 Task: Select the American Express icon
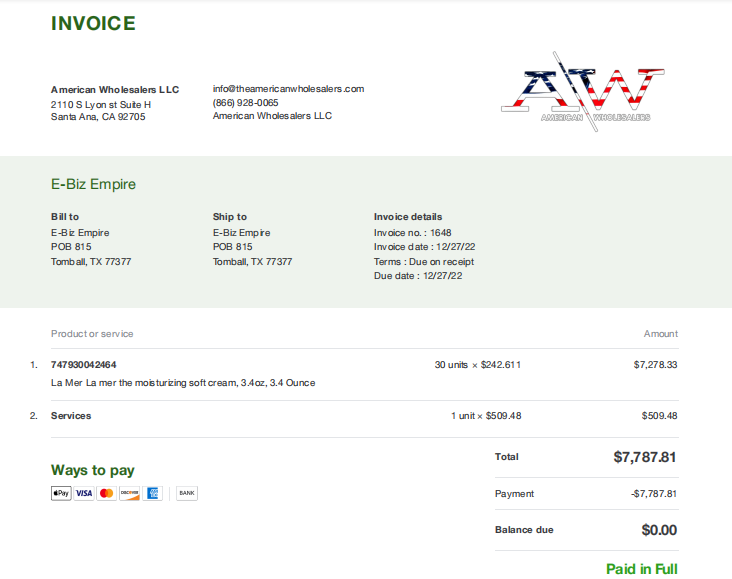pos(152,493)
